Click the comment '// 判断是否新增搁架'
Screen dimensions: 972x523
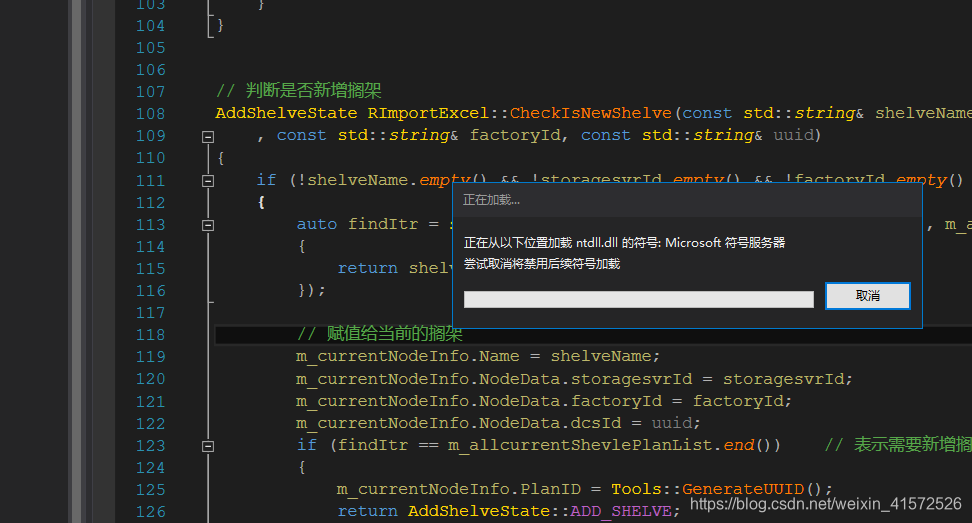298,90
